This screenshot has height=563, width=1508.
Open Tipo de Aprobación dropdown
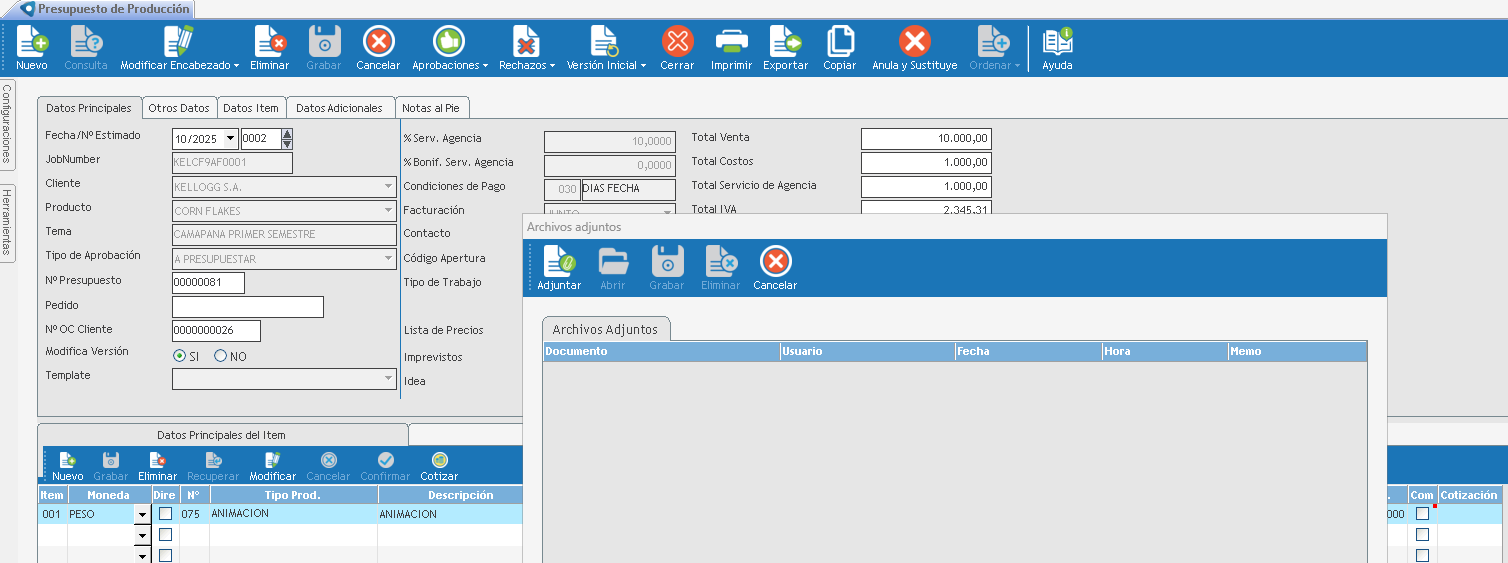point(389,259)
